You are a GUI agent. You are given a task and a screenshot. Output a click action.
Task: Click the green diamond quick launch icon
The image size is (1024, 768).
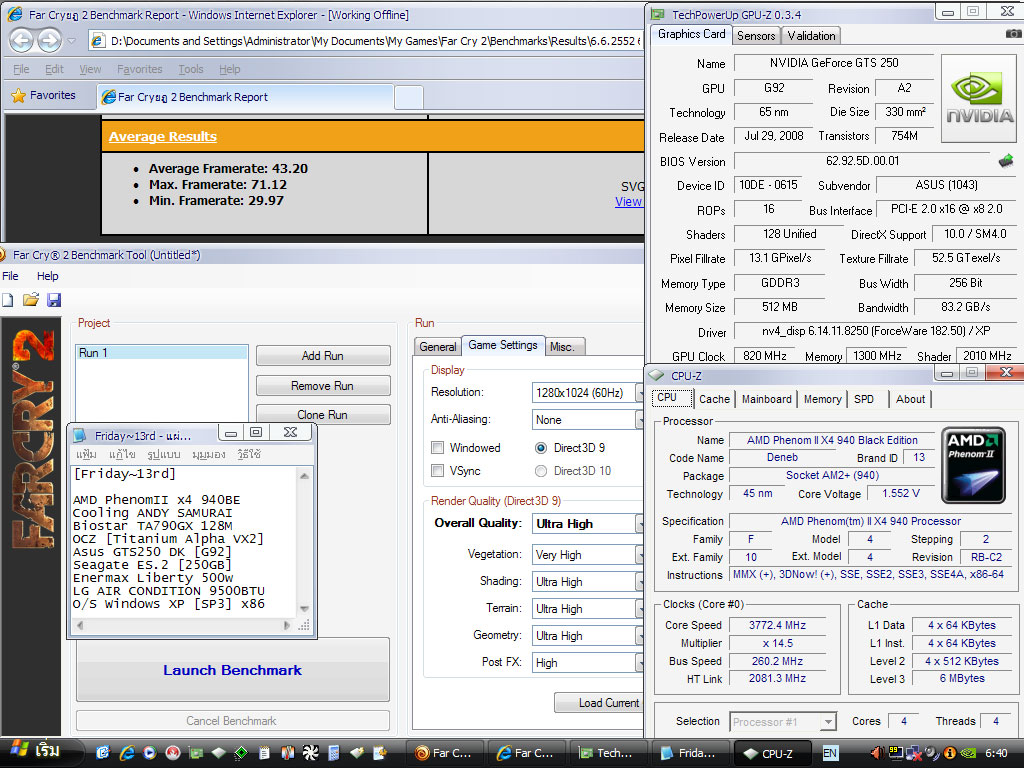point(241,753)
